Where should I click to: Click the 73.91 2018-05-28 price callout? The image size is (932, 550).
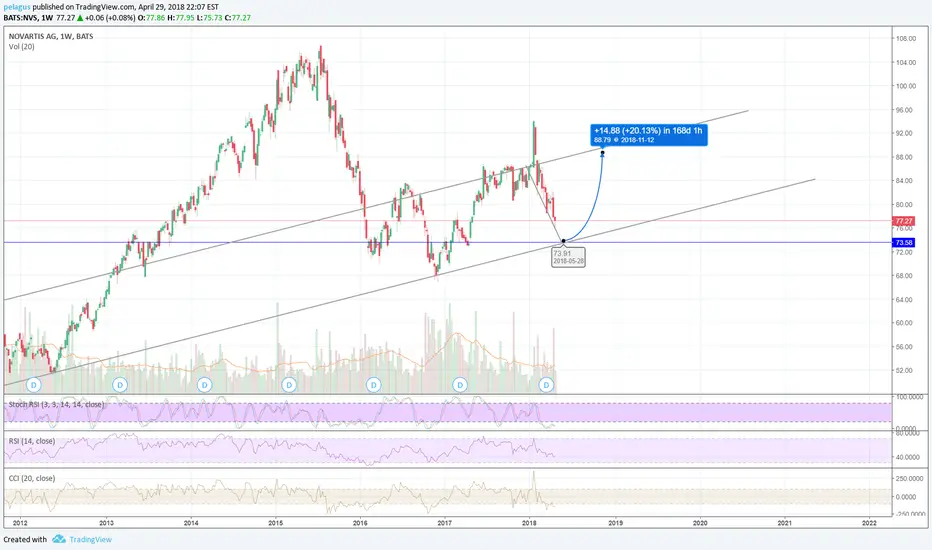pyautogui.click(x=568, y=257)
